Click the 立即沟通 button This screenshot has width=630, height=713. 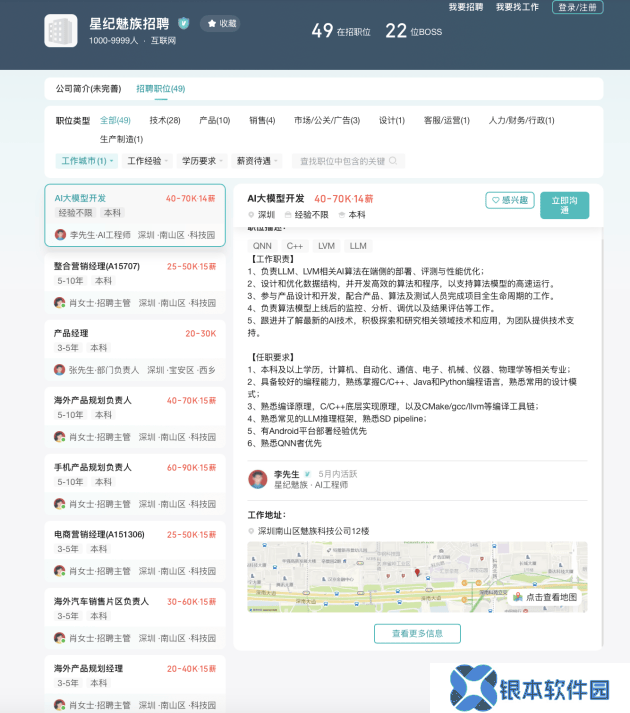pyautogui.click(x=564, y=205)
